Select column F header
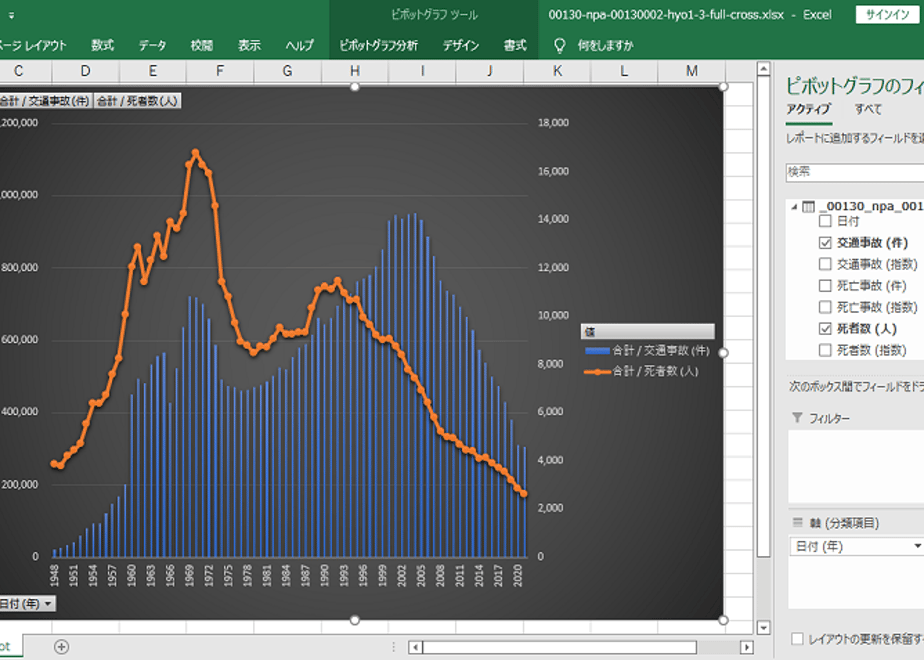The height and width of the screenshot is (660, 924). click(220, 71)
